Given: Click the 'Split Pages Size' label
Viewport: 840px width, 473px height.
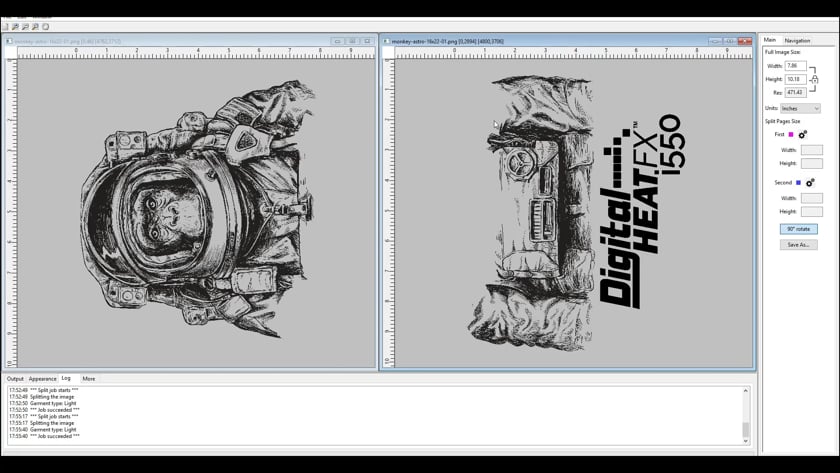Looking at the screenshot, I should coord(782,121).
